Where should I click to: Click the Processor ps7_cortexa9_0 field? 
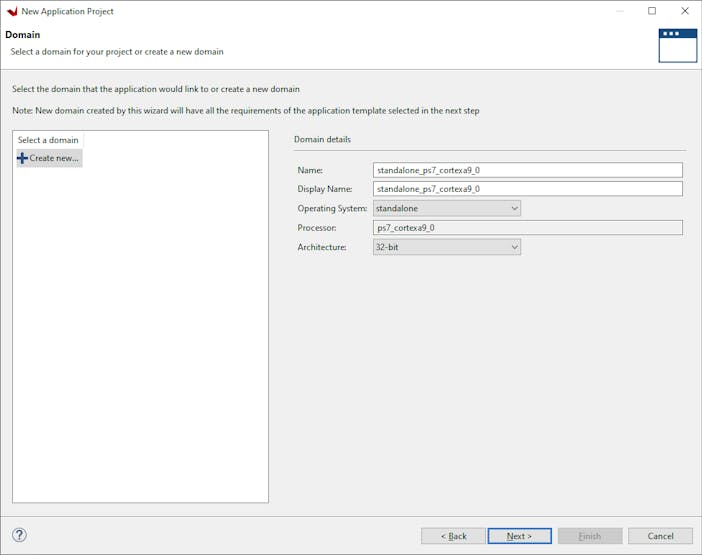pos(527,228)
